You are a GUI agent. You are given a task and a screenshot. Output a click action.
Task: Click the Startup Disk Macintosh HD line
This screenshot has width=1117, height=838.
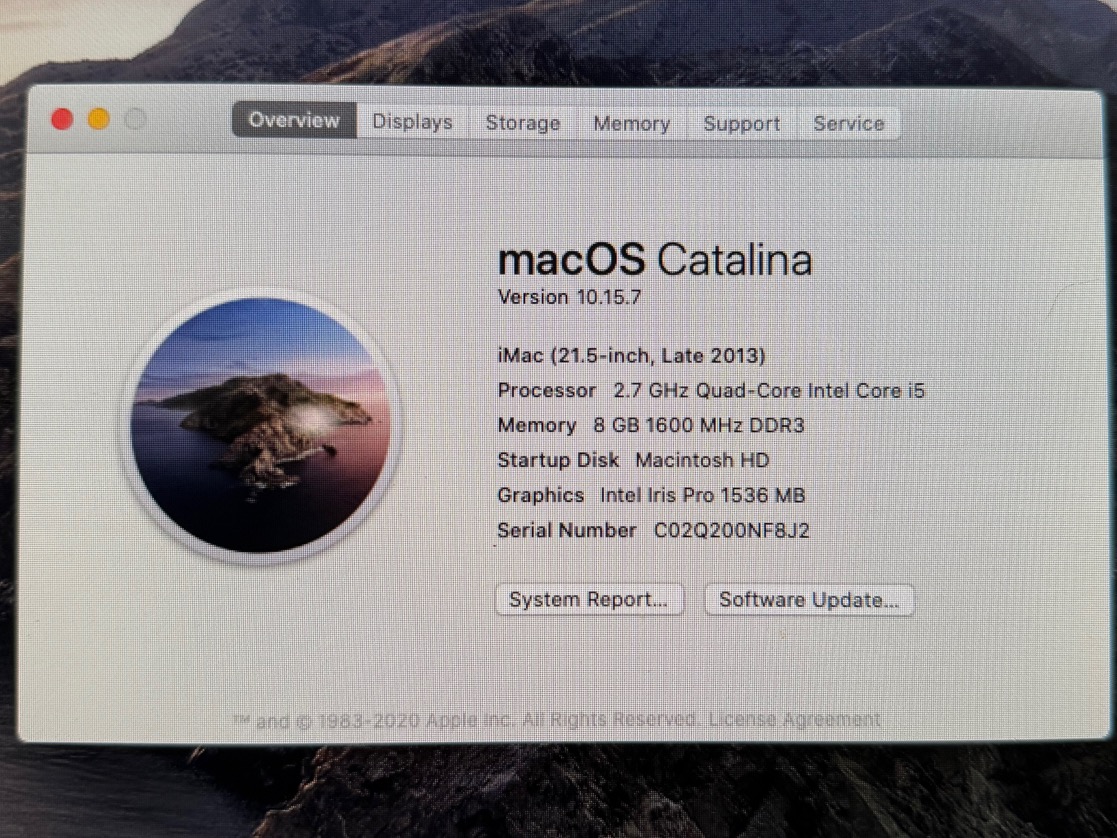(633, 461)
